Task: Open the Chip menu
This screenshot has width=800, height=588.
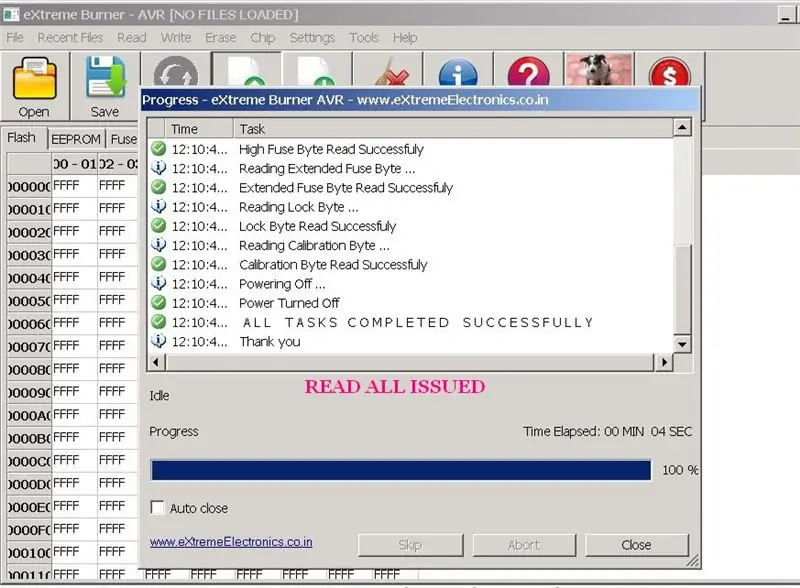Action: coord(263,38)
